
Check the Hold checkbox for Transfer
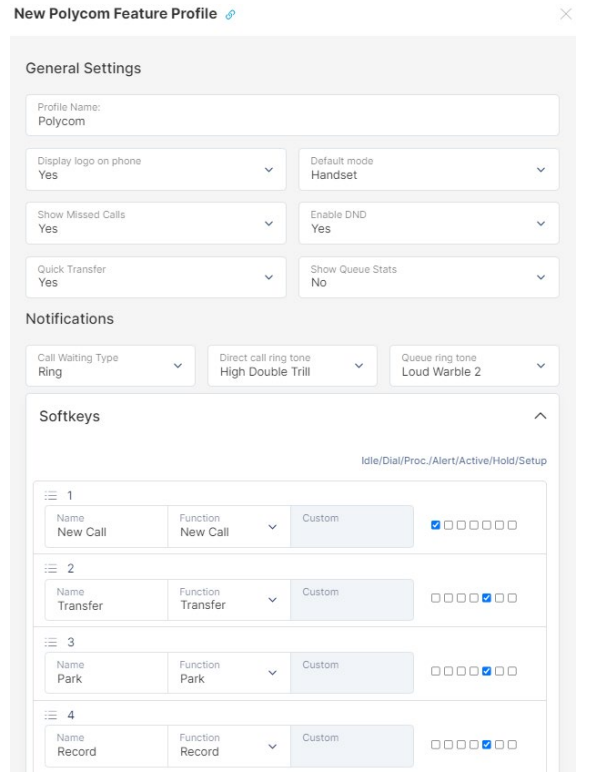(x=499, y=598)
